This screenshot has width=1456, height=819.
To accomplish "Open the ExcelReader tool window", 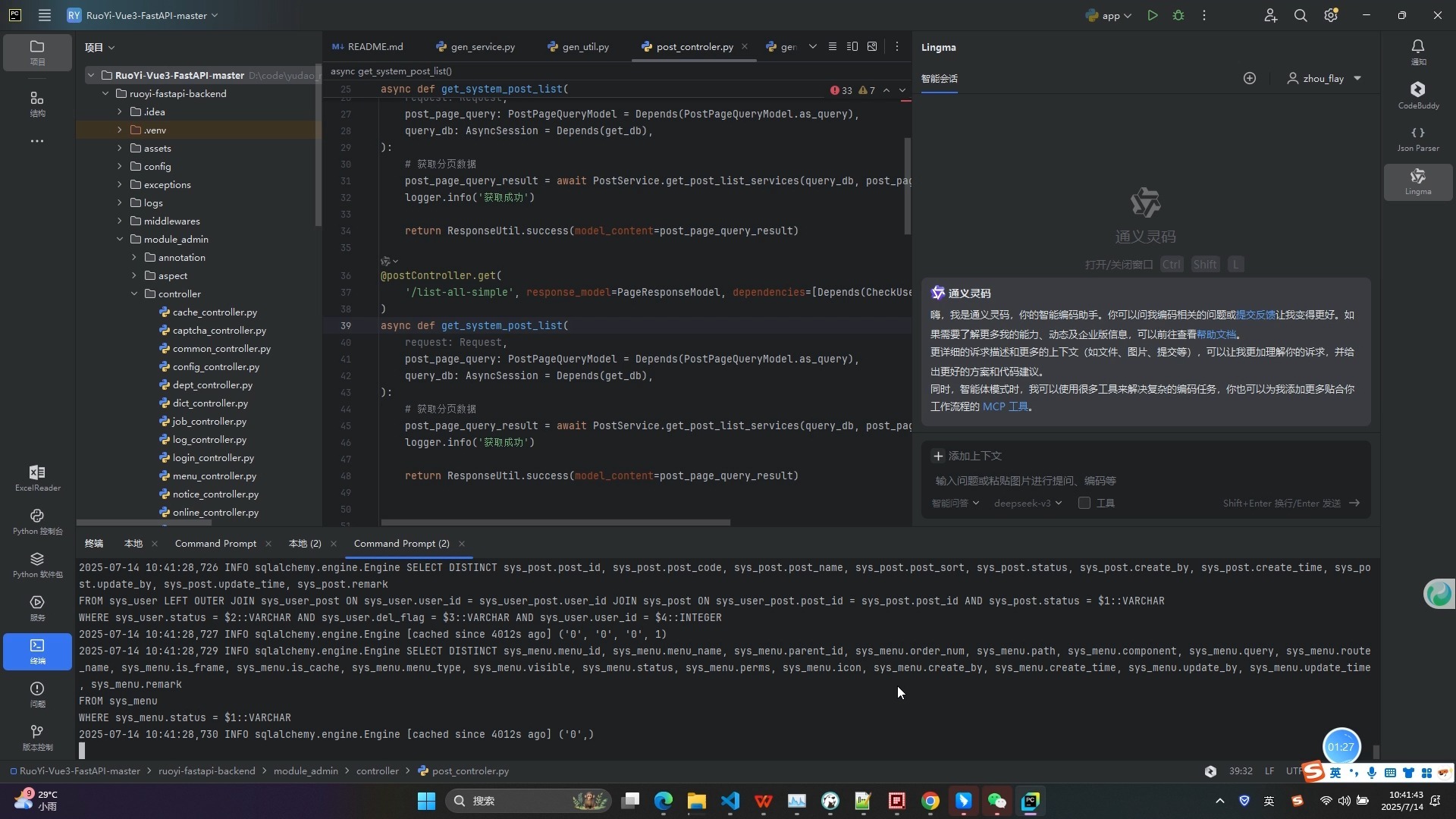I will coord(37,479).
